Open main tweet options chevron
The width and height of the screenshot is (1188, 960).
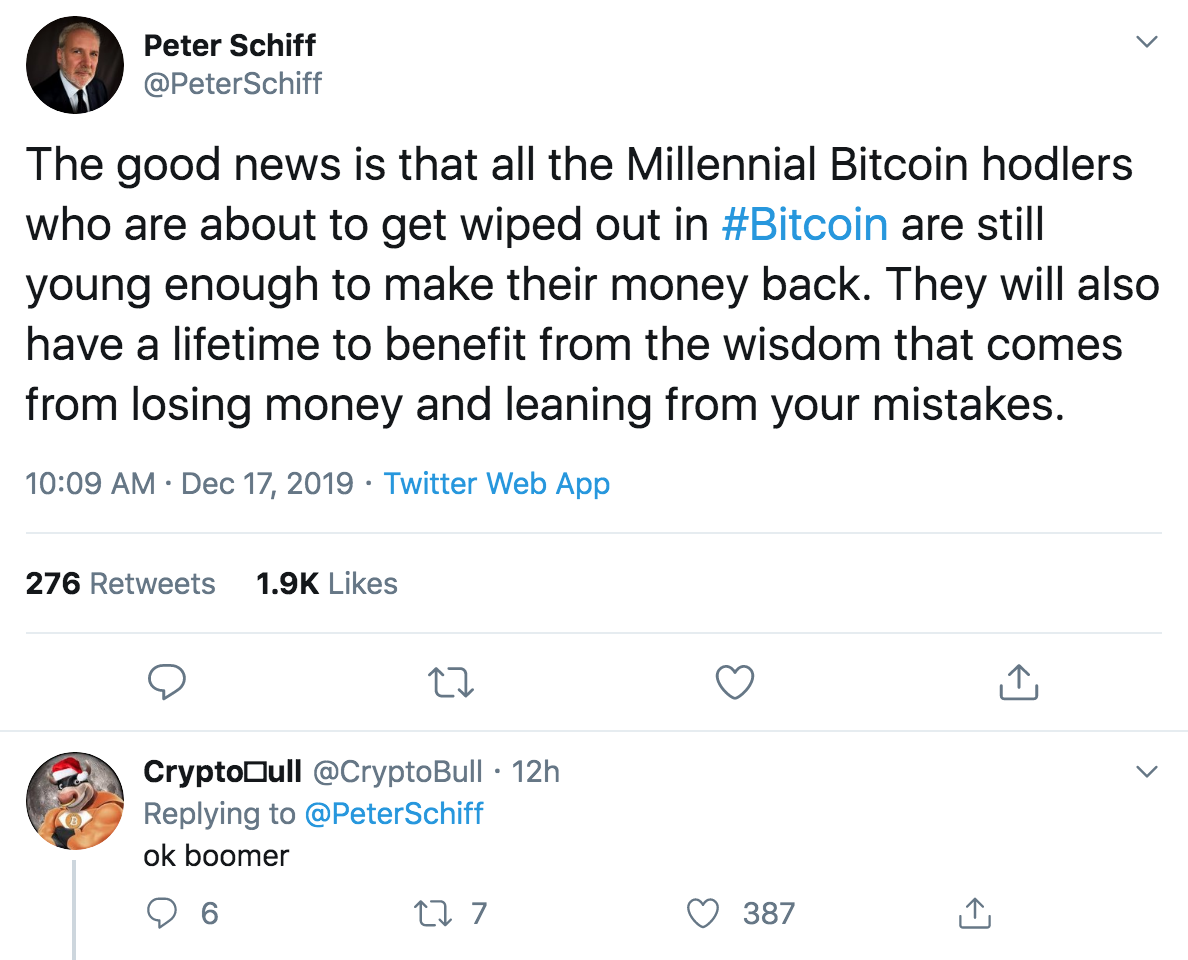1146,43
